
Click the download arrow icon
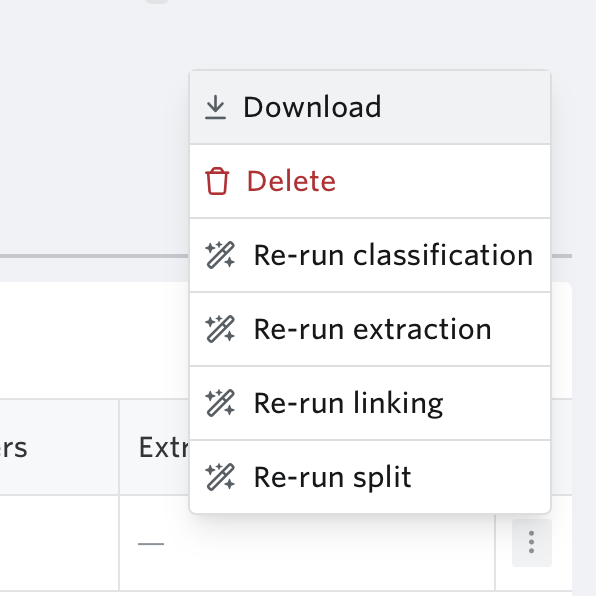[x=216, y=107]
